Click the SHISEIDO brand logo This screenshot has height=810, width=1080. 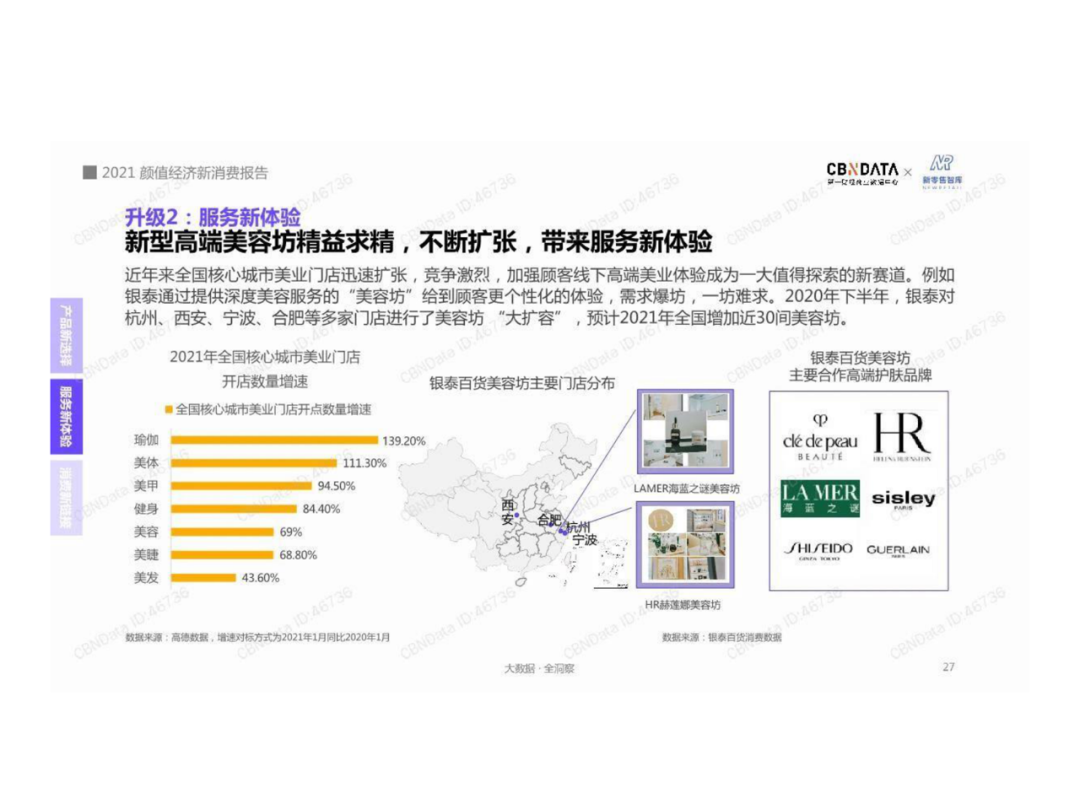819,551
